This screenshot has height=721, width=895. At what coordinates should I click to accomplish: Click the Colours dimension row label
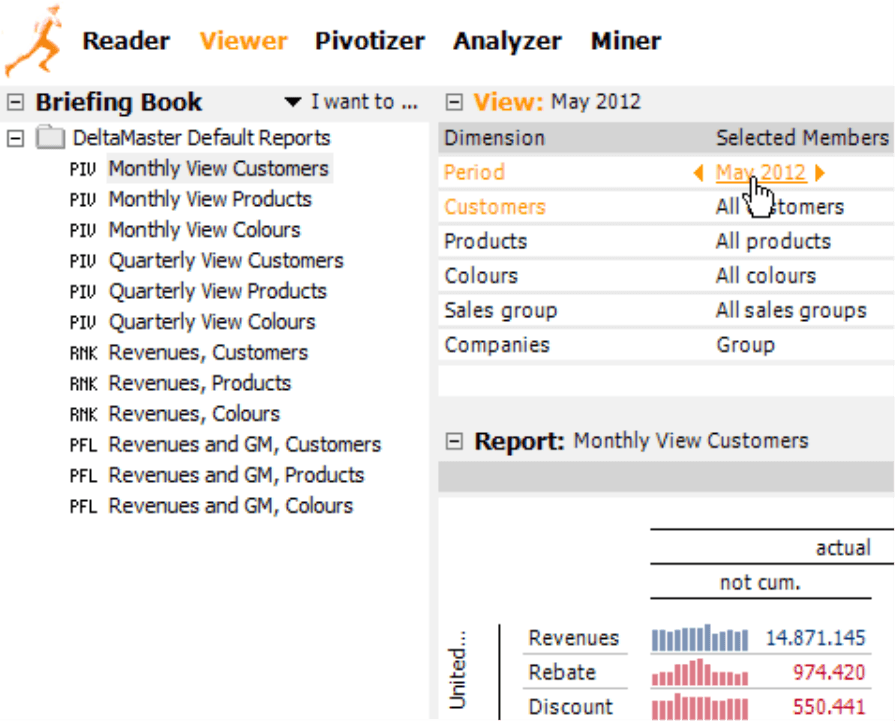(481, 276)
